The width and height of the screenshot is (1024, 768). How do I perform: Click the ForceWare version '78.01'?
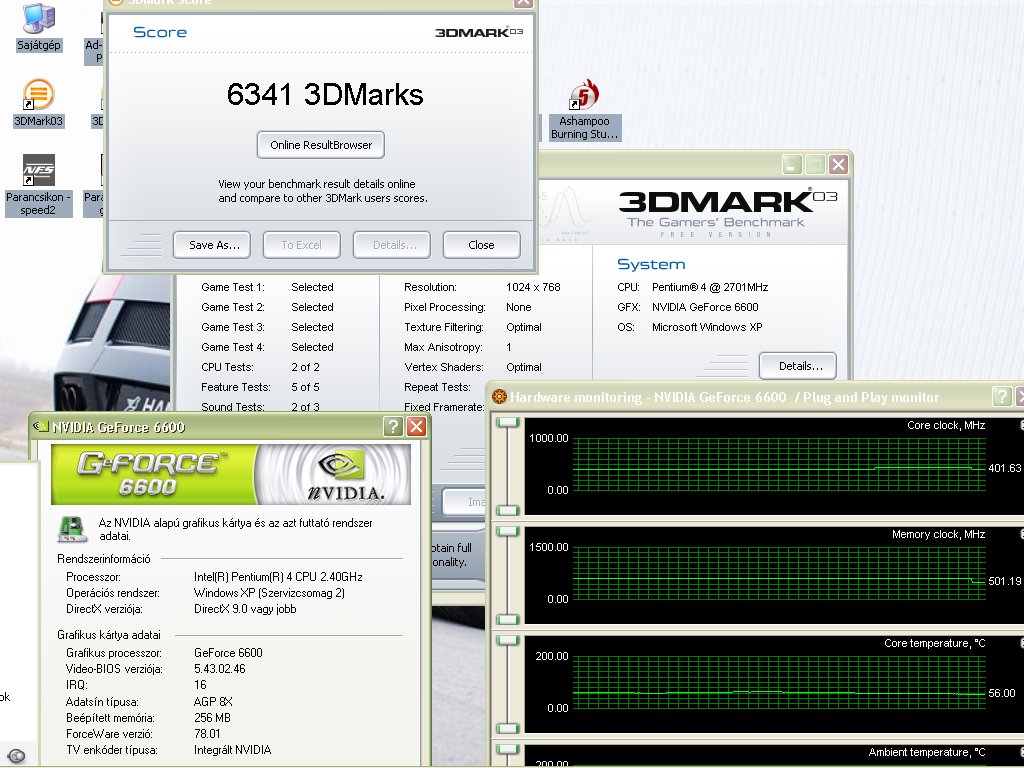click(x=207, y=734)
